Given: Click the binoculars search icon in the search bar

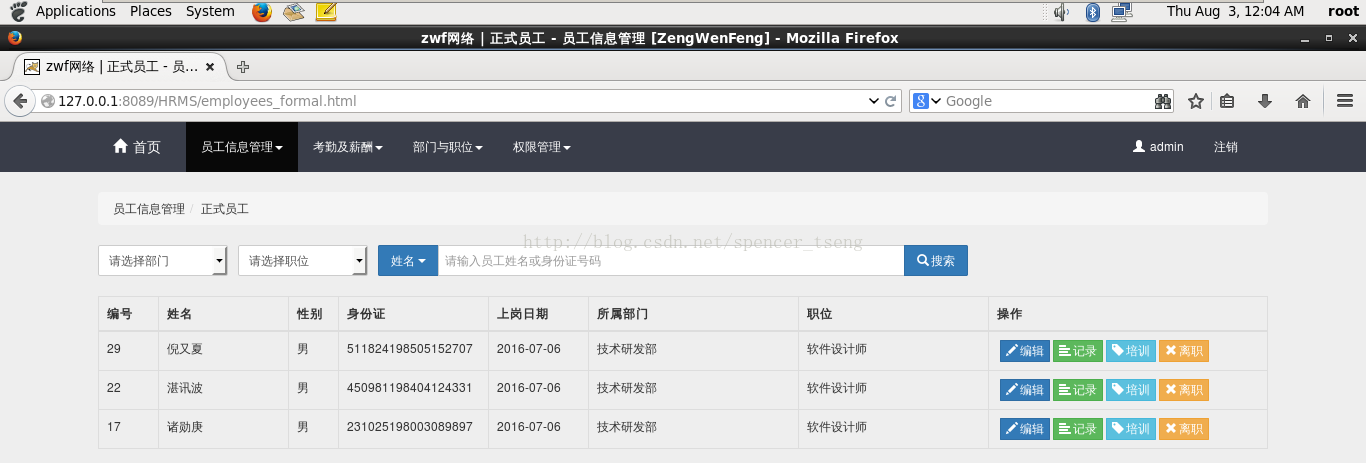Looking at the screenshot, I should (x=1163, y=101).
